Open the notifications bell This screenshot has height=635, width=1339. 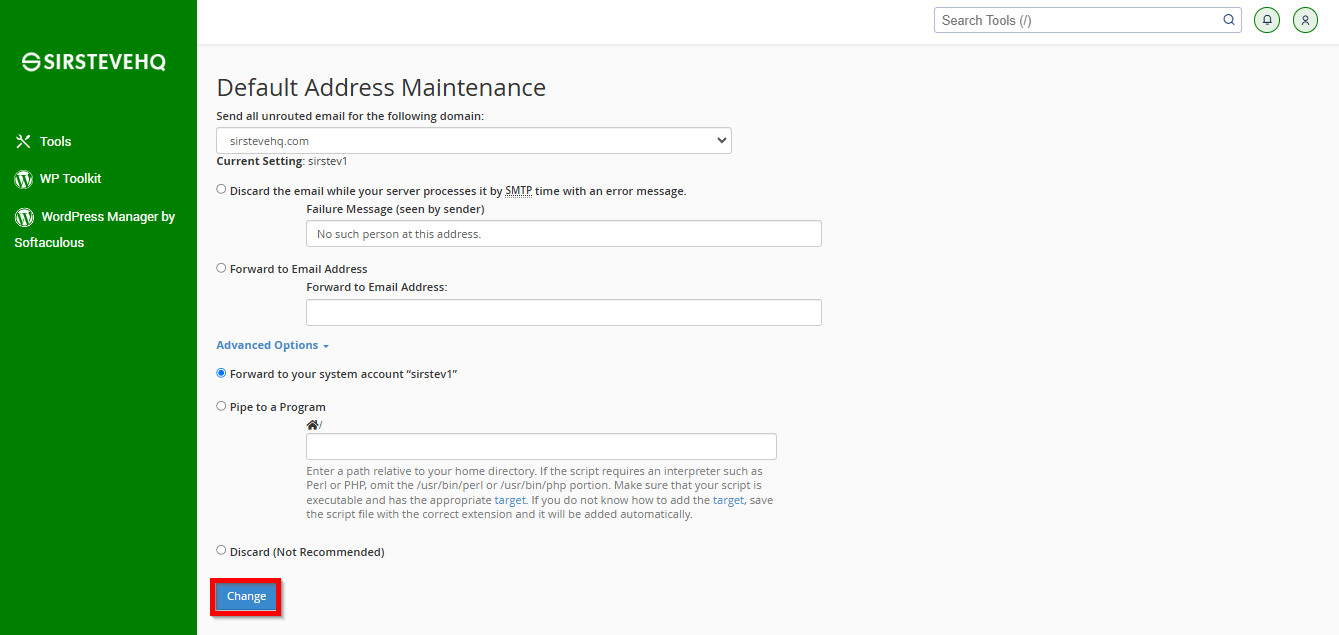click(1267, 20)
